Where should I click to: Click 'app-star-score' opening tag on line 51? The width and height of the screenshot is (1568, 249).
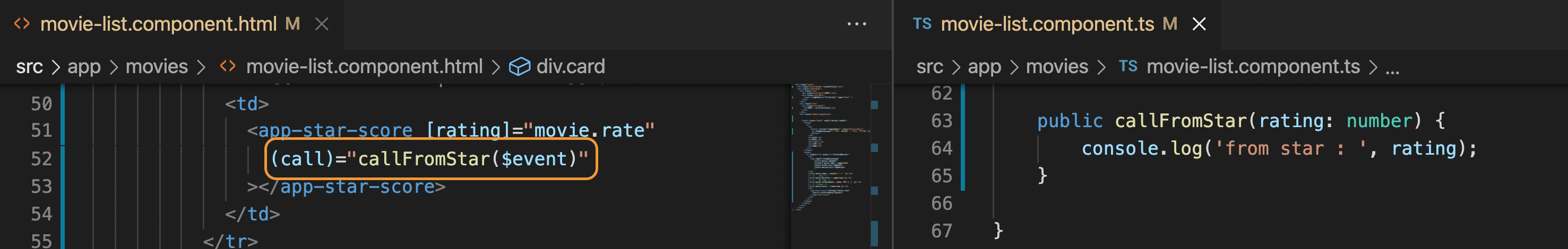[335, 130]
